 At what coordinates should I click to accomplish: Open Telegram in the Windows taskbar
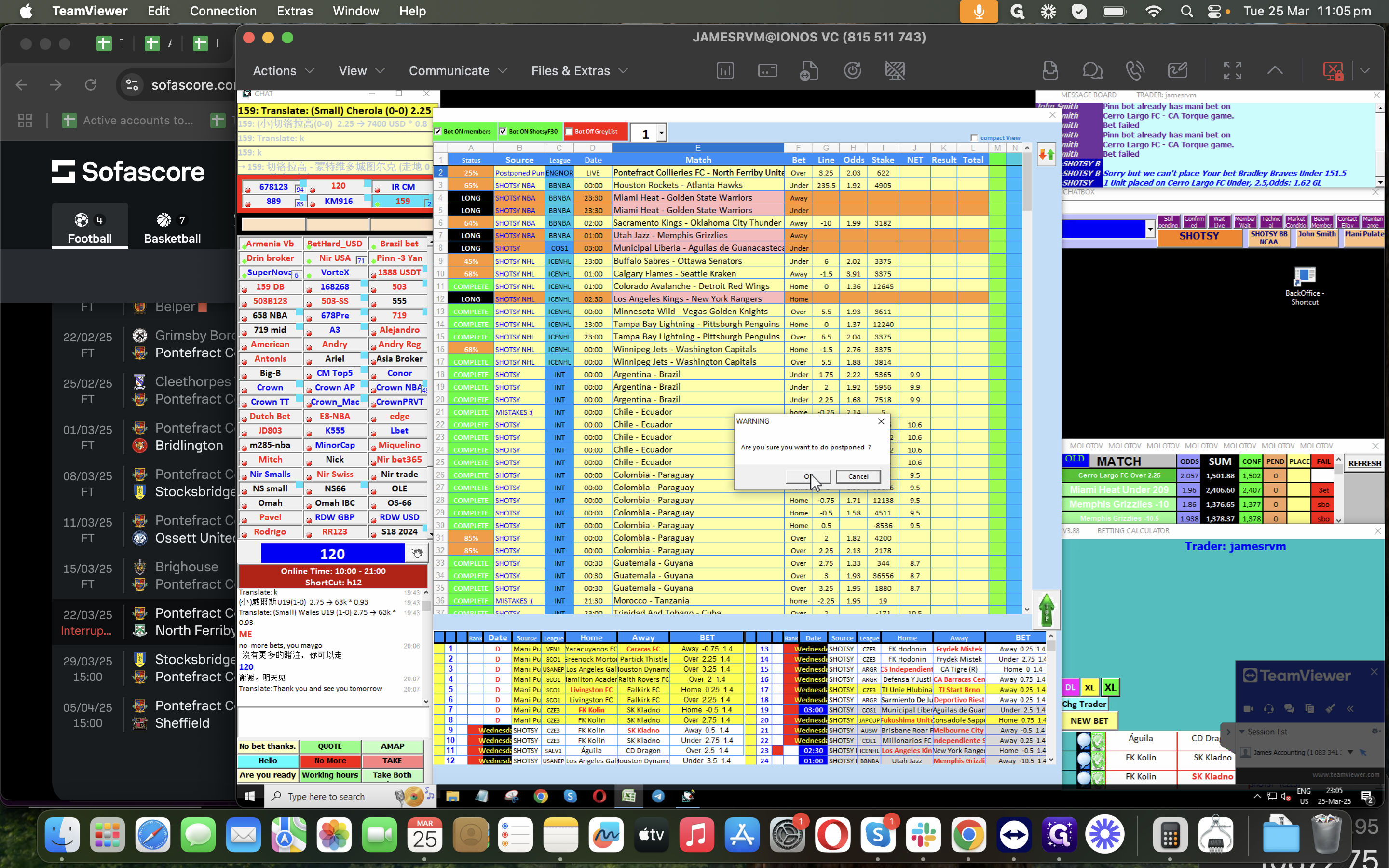658,796
